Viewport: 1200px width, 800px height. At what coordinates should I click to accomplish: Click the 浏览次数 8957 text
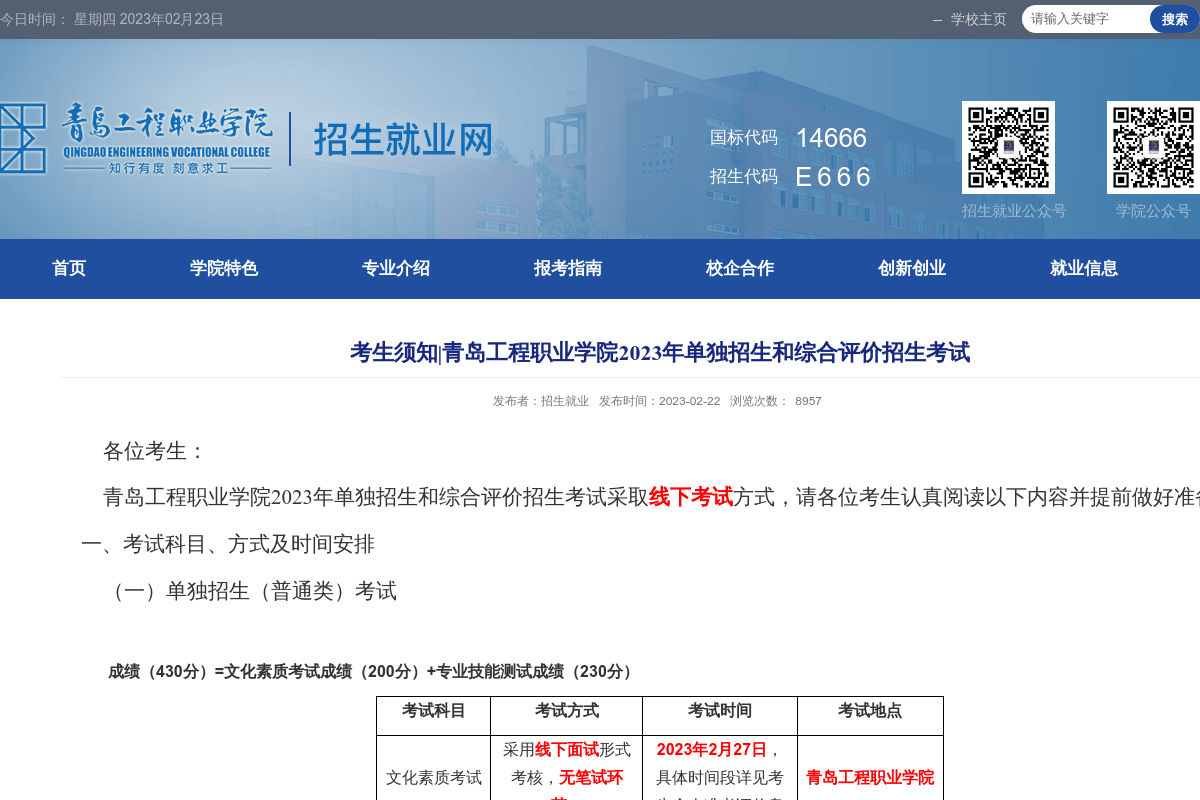point(776,401)
